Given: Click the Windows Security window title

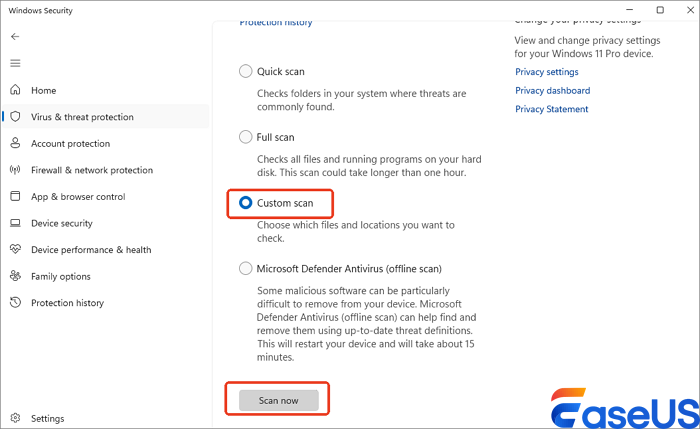Looking at the screenshot, I should tap(40, 10).
